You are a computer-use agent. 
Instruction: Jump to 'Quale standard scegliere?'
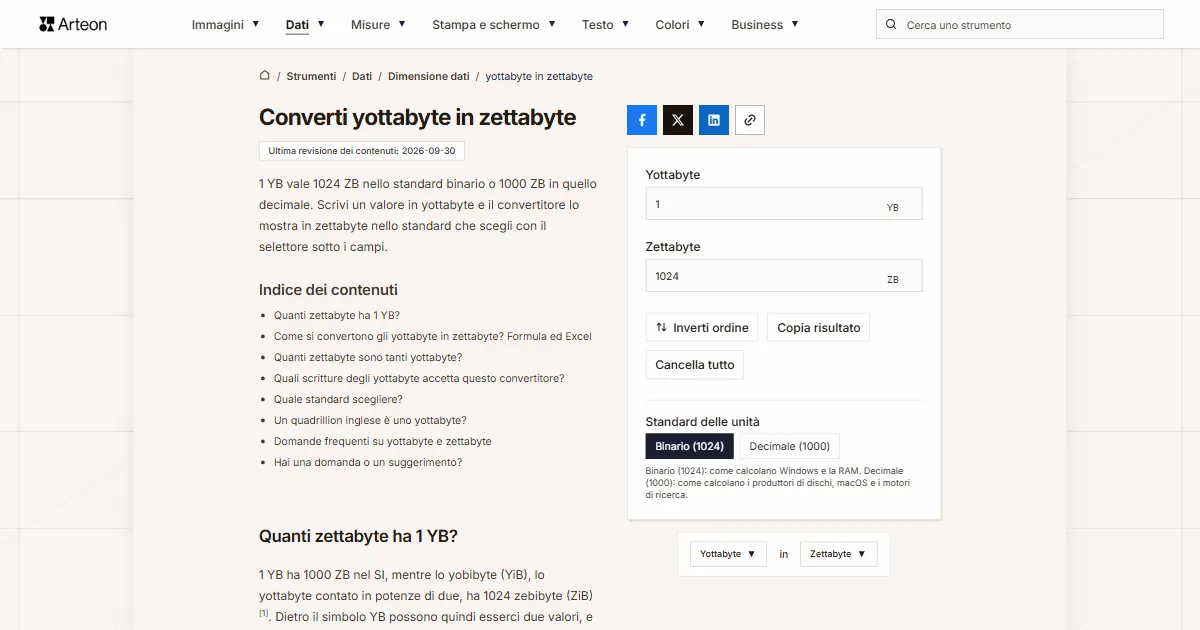click(x=338, y=399)
